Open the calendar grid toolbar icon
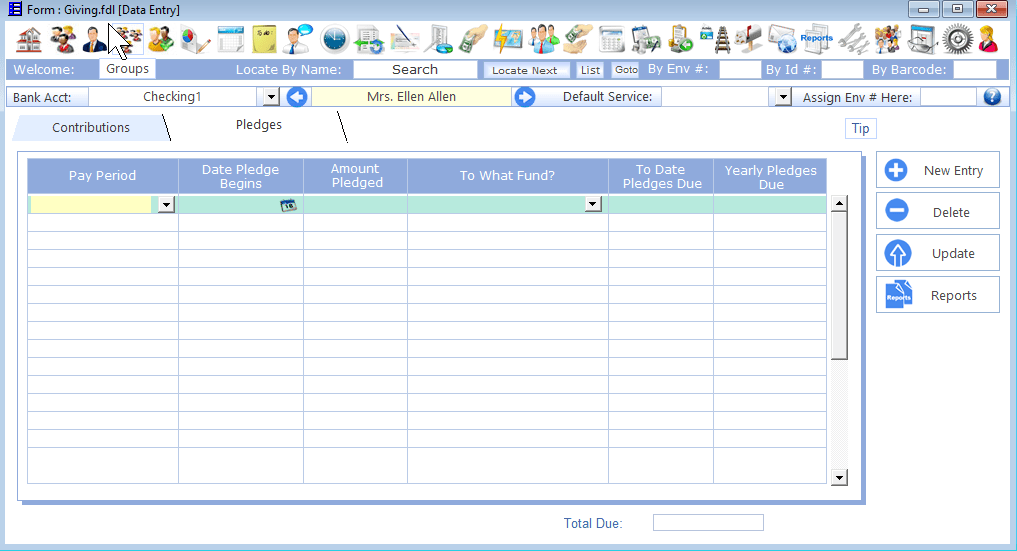1017x551 pixels. pos(230,40)
